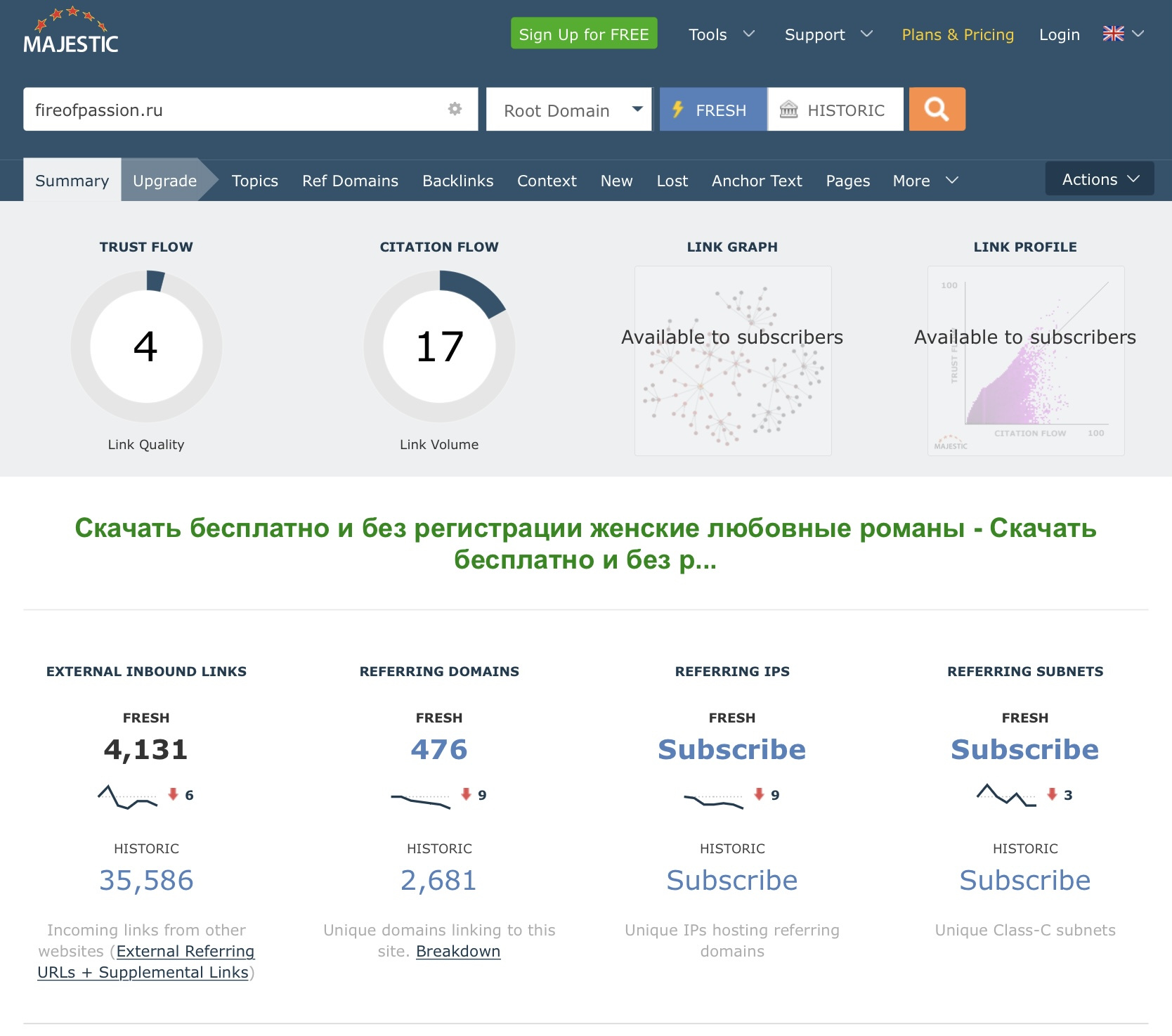
Task: Expand language selector chevron
Action: click(1138, 34)
